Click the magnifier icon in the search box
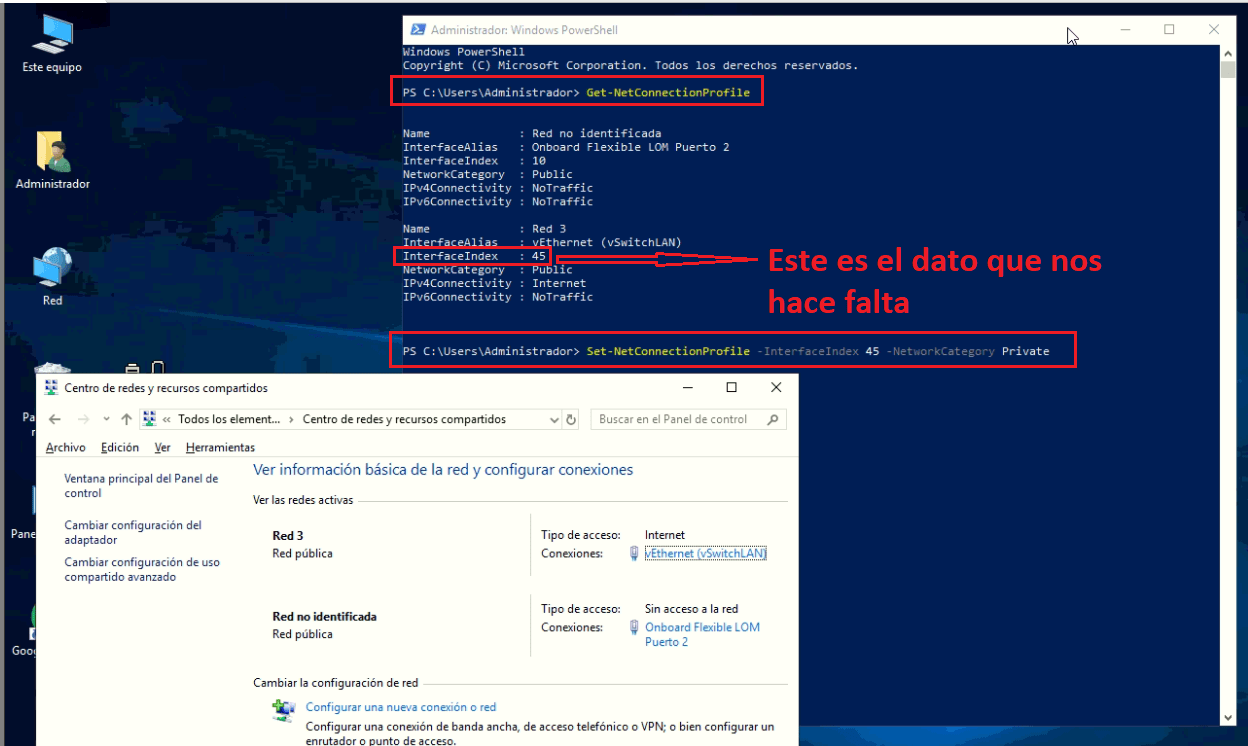 click(x=772, y=419)
